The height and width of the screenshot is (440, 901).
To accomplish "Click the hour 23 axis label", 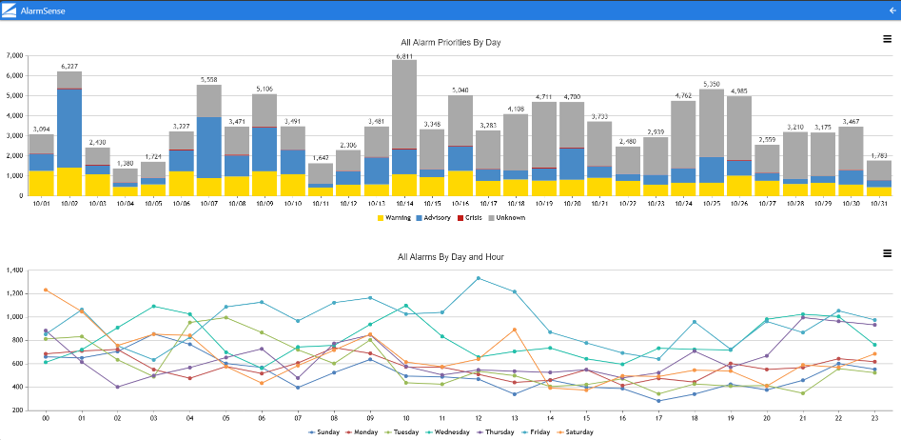I will click(875, 418).
